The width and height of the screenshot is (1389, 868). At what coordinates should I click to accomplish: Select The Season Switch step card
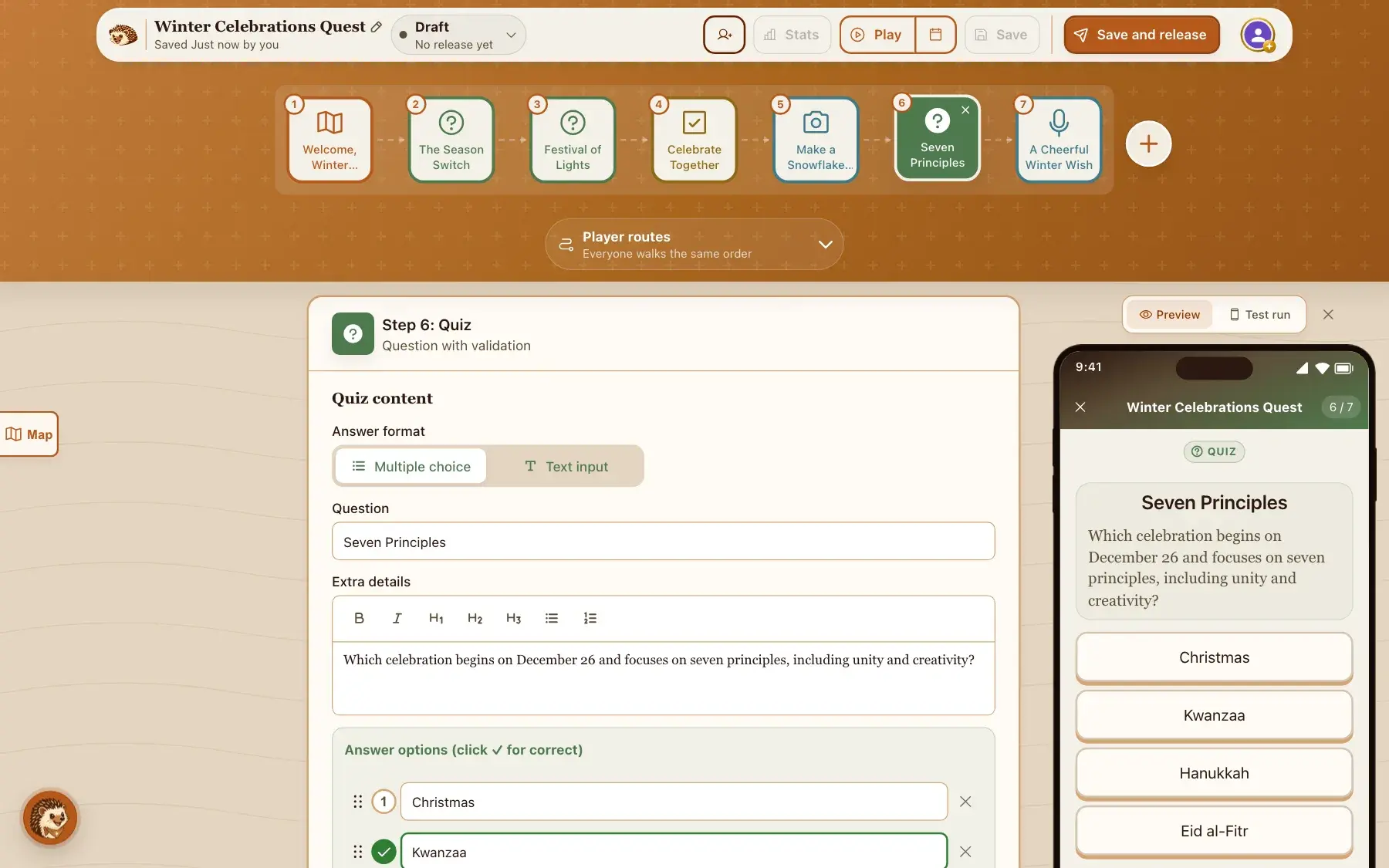pyautogui.click(x=451, y=140)
